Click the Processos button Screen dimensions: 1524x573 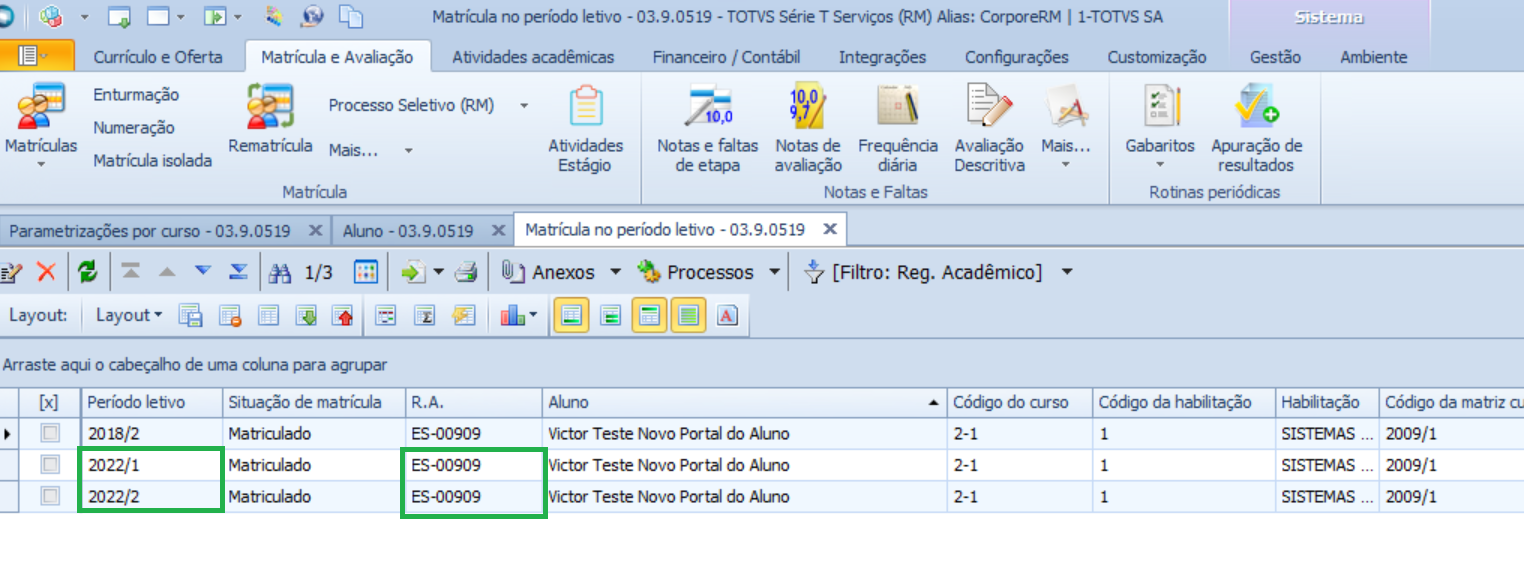(697, 272)
